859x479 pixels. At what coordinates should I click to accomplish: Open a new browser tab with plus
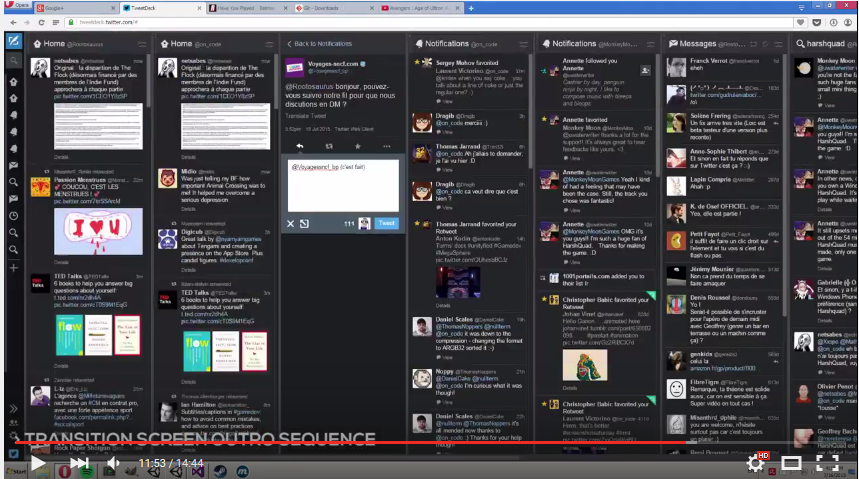click(x=471, y=8)
